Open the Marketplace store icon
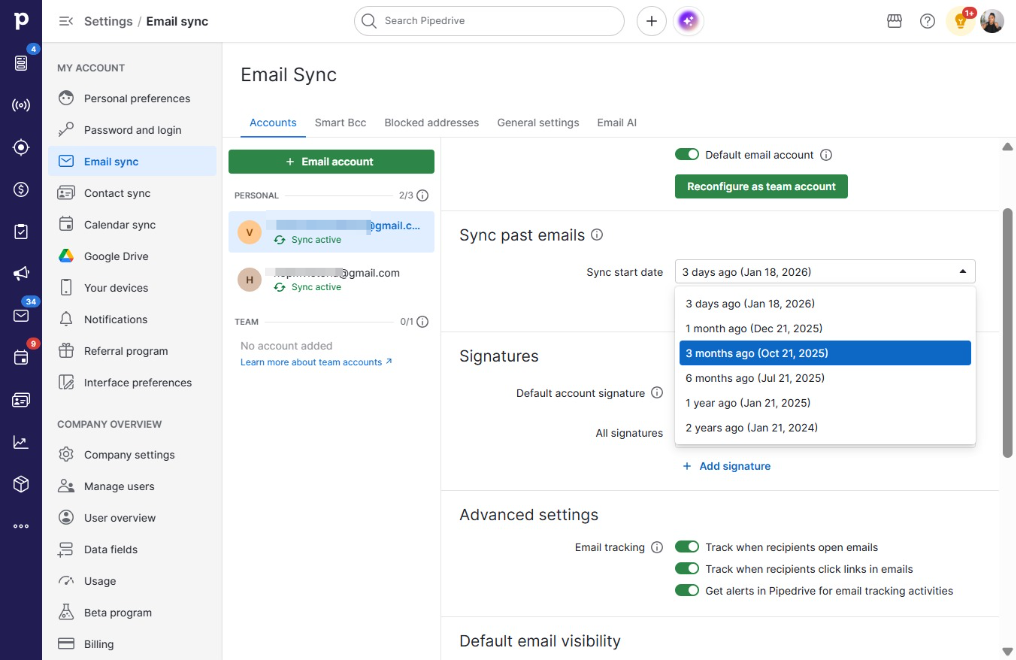Image resolution: width=1016 pixels, height=660 pixels. coord(894,21)
